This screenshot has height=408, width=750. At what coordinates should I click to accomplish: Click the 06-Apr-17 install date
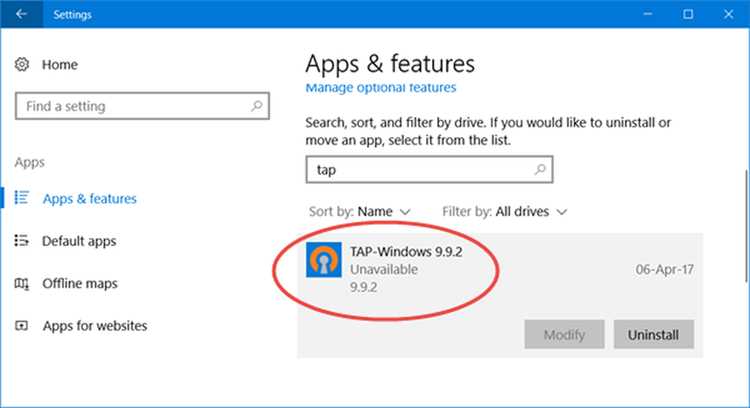point(664,269)
